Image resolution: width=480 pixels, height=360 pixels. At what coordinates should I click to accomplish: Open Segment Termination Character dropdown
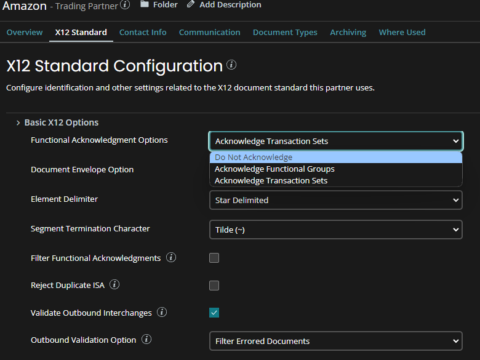(x=336, y=230)
